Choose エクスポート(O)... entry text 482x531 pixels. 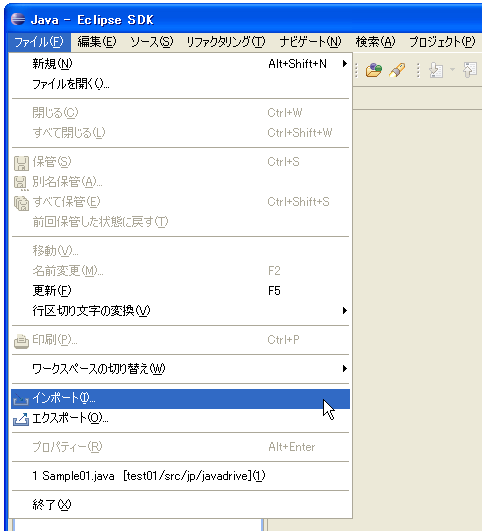(x=70, y=418)
